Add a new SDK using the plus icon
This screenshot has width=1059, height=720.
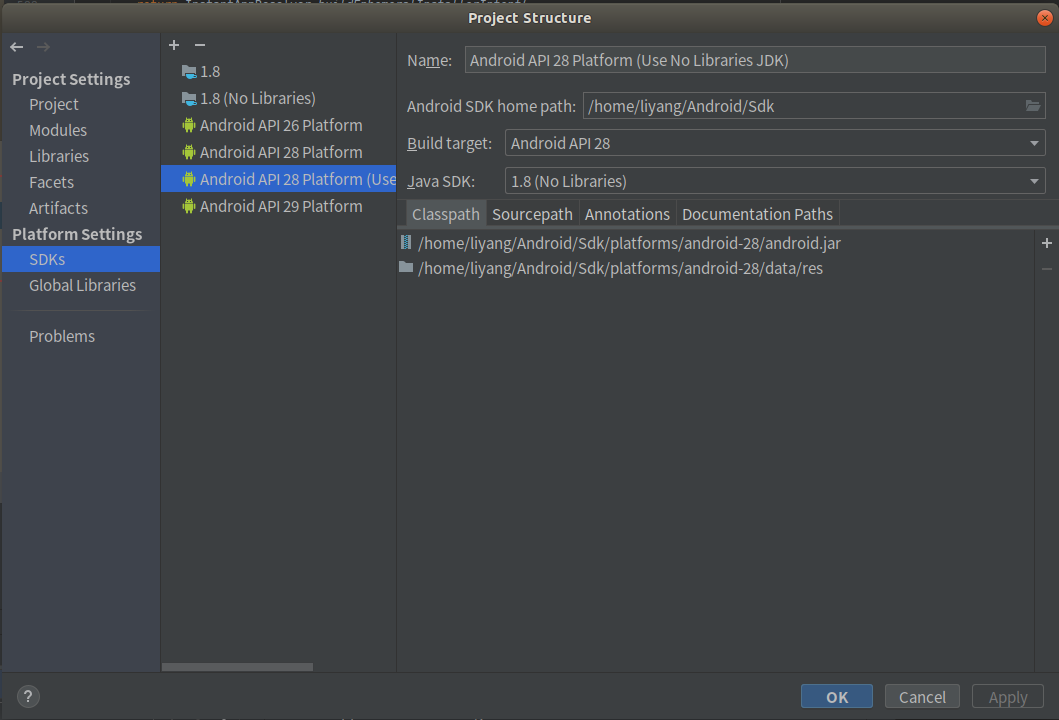pyautogui.click(x=174, y=45)
